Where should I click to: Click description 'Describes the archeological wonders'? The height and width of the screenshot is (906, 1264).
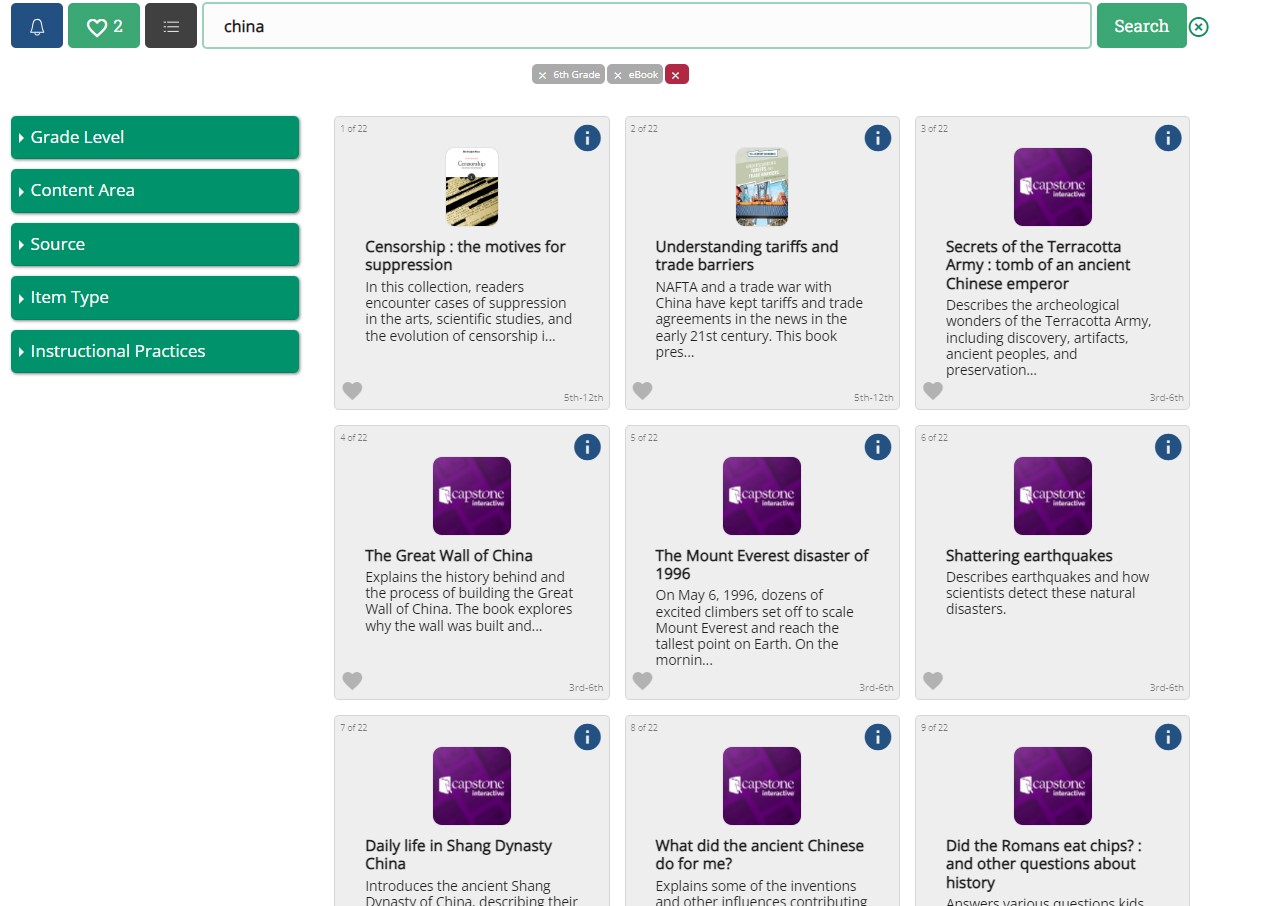(x=1049, y=338)
